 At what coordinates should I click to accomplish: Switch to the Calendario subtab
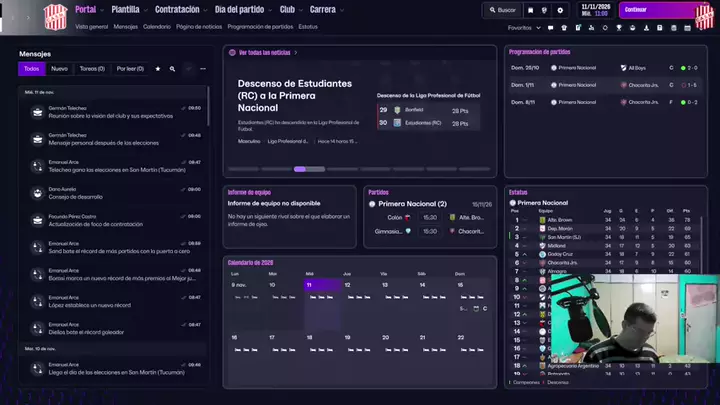tap(157, 27)
